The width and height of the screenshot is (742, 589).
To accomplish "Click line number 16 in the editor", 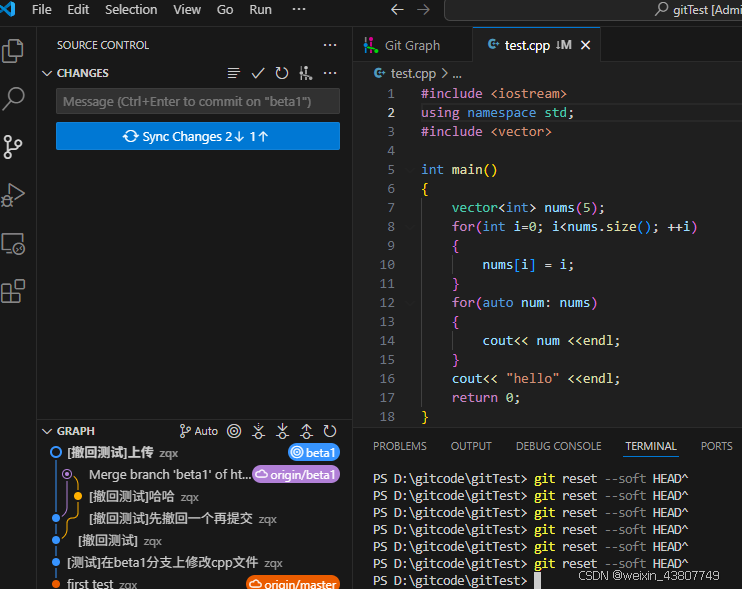I will click(387, 378).
